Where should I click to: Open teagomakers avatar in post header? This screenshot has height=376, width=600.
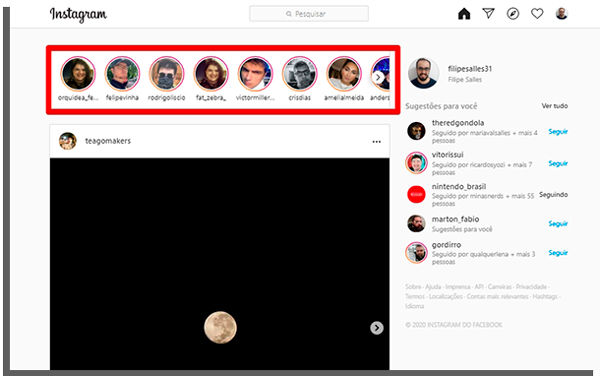coord(68,141)
